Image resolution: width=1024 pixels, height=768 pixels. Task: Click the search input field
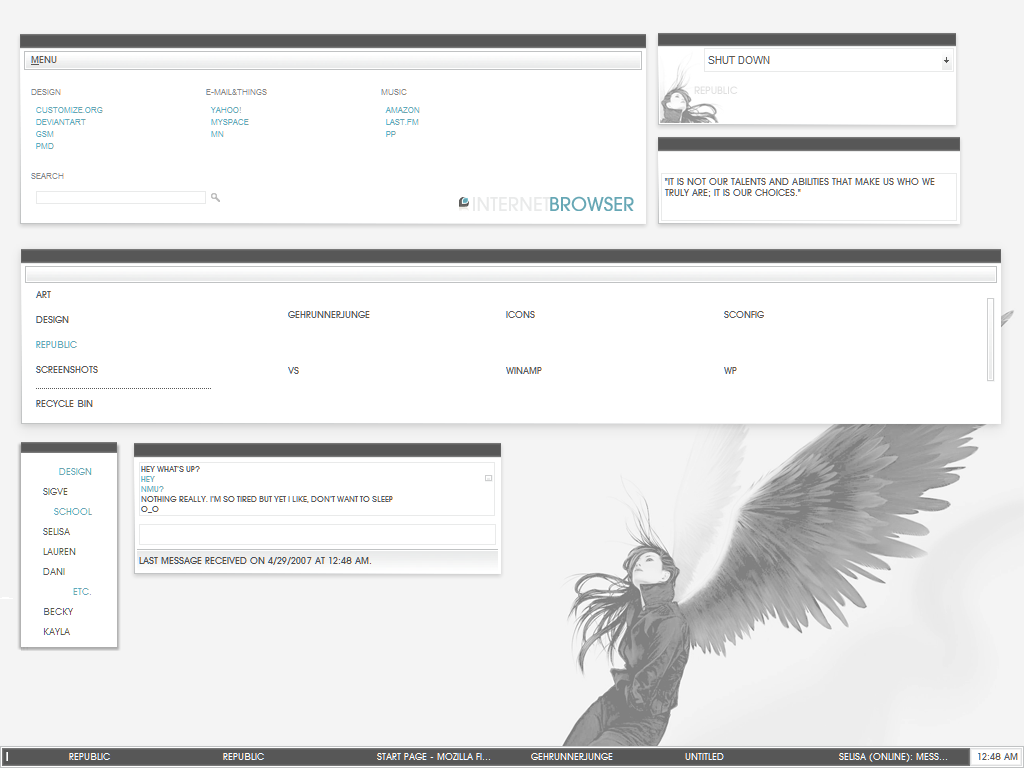point(121,197)
